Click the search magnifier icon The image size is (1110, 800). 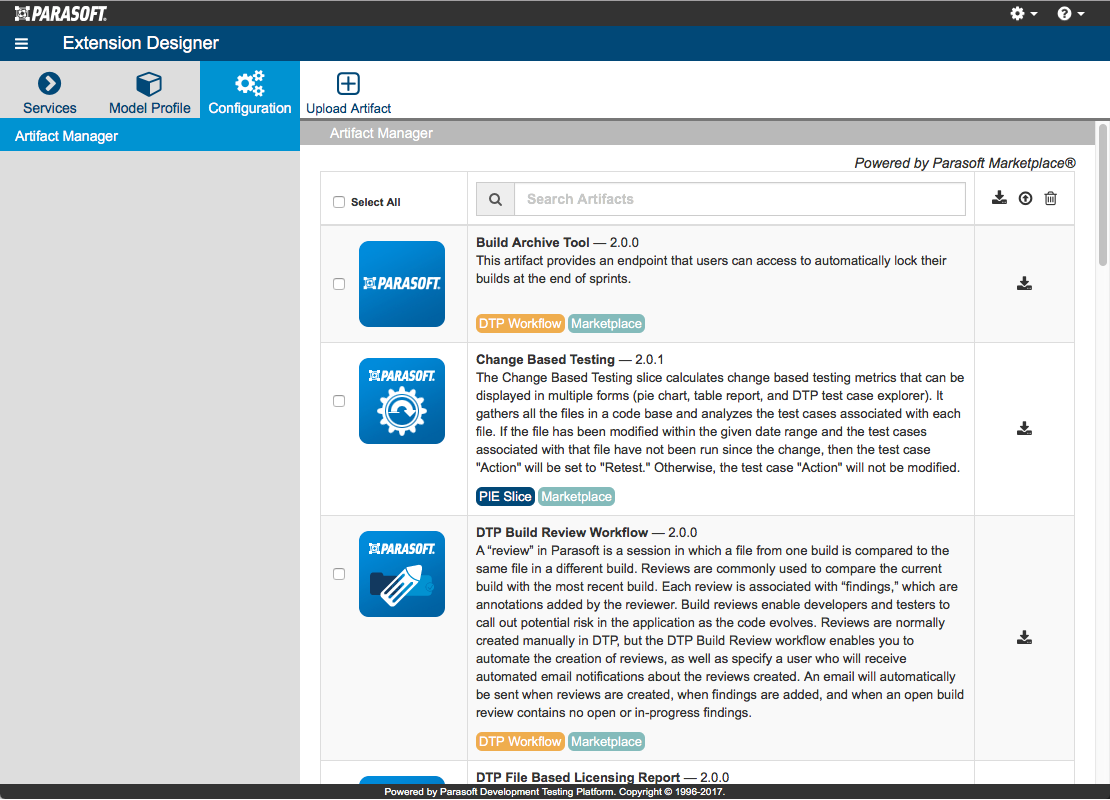[496, 200]
